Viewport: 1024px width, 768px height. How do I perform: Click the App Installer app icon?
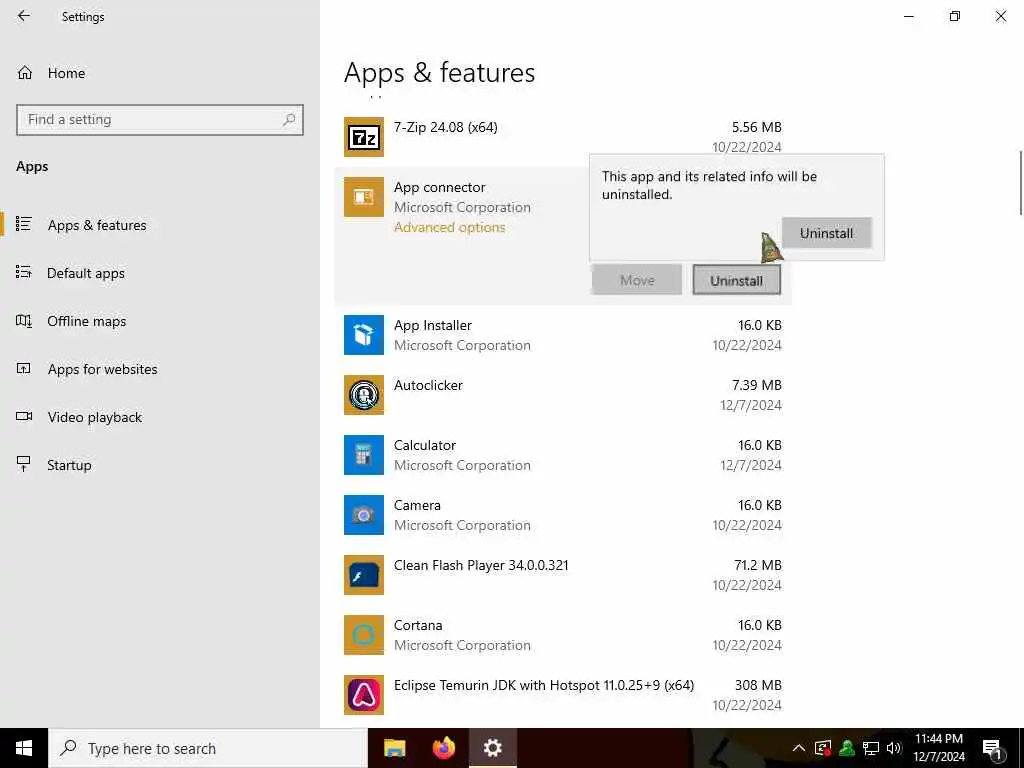tap(364, 335)
